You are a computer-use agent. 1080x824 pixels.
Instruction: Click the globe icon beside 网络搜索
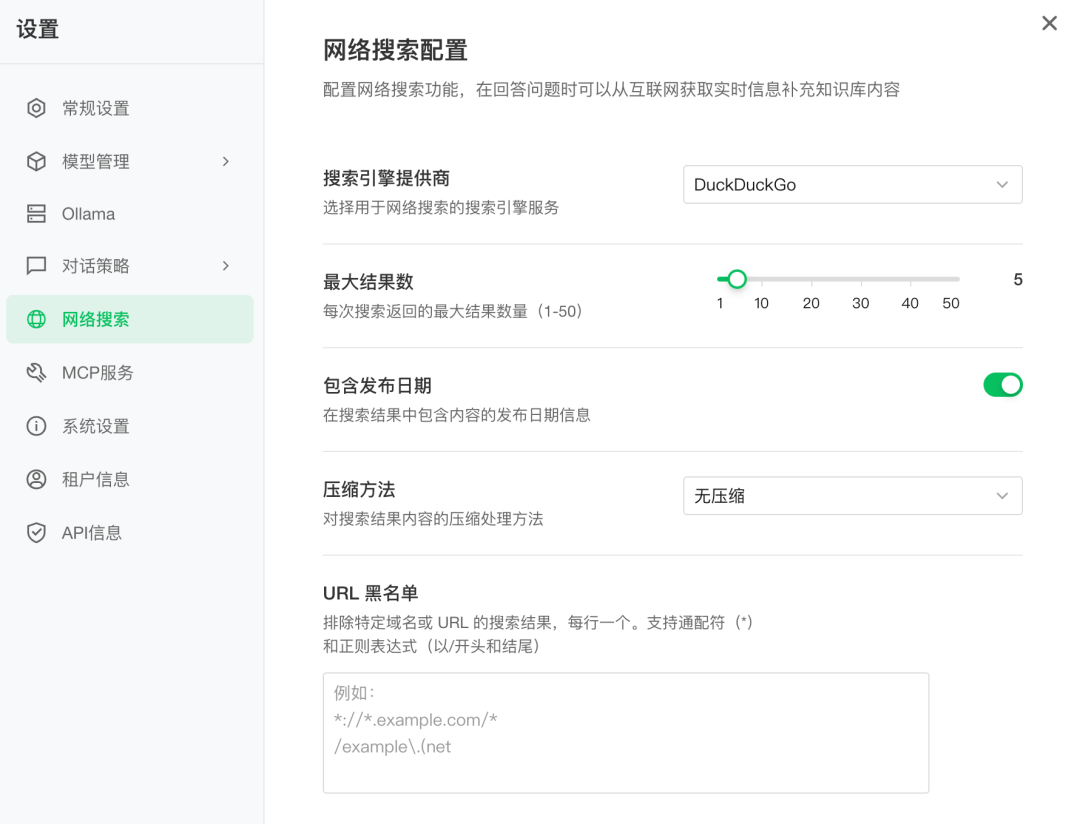coord(36,320)
